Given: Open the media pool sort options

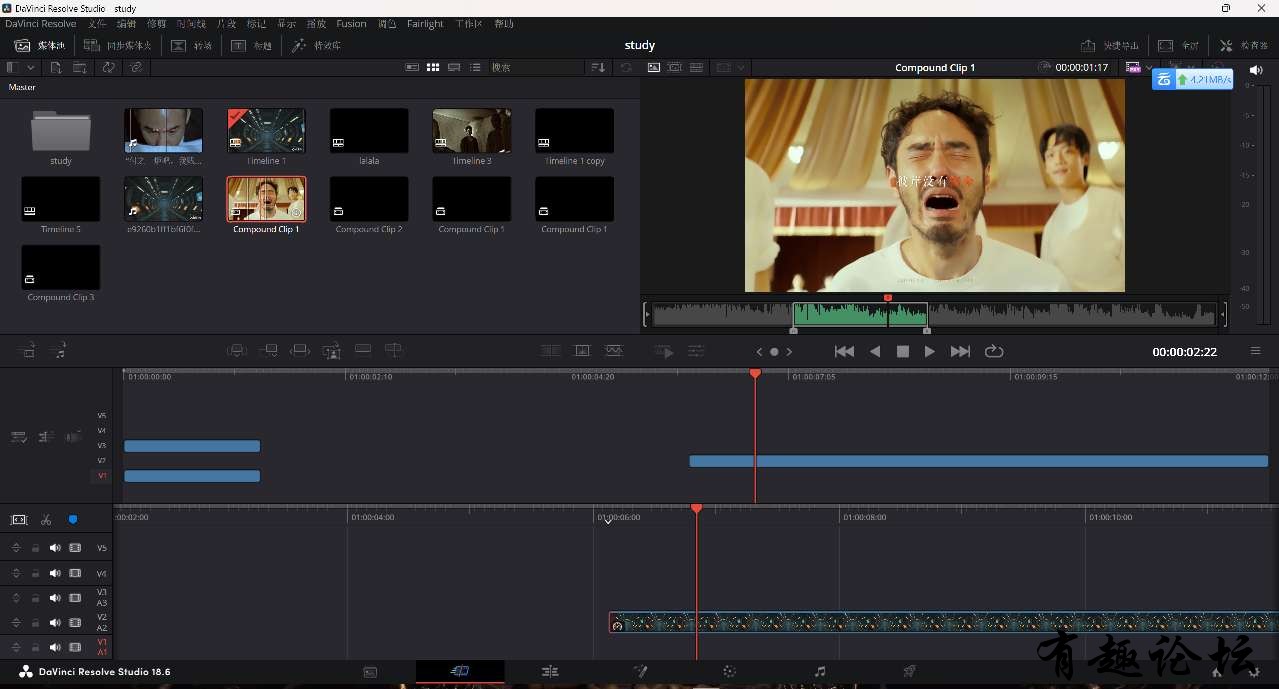Looking at the screenshot, I should tap(598, 67).
